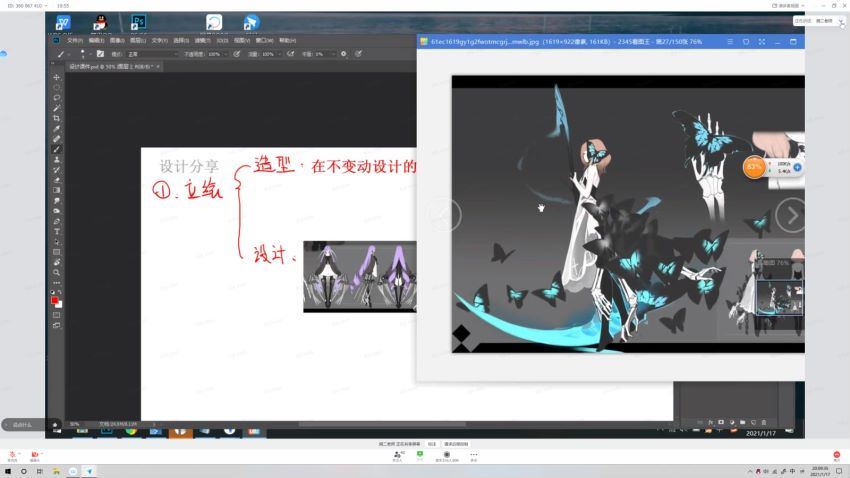Open the 编辑 menu in Photoshop
The image size is (850, 478).
96,41
